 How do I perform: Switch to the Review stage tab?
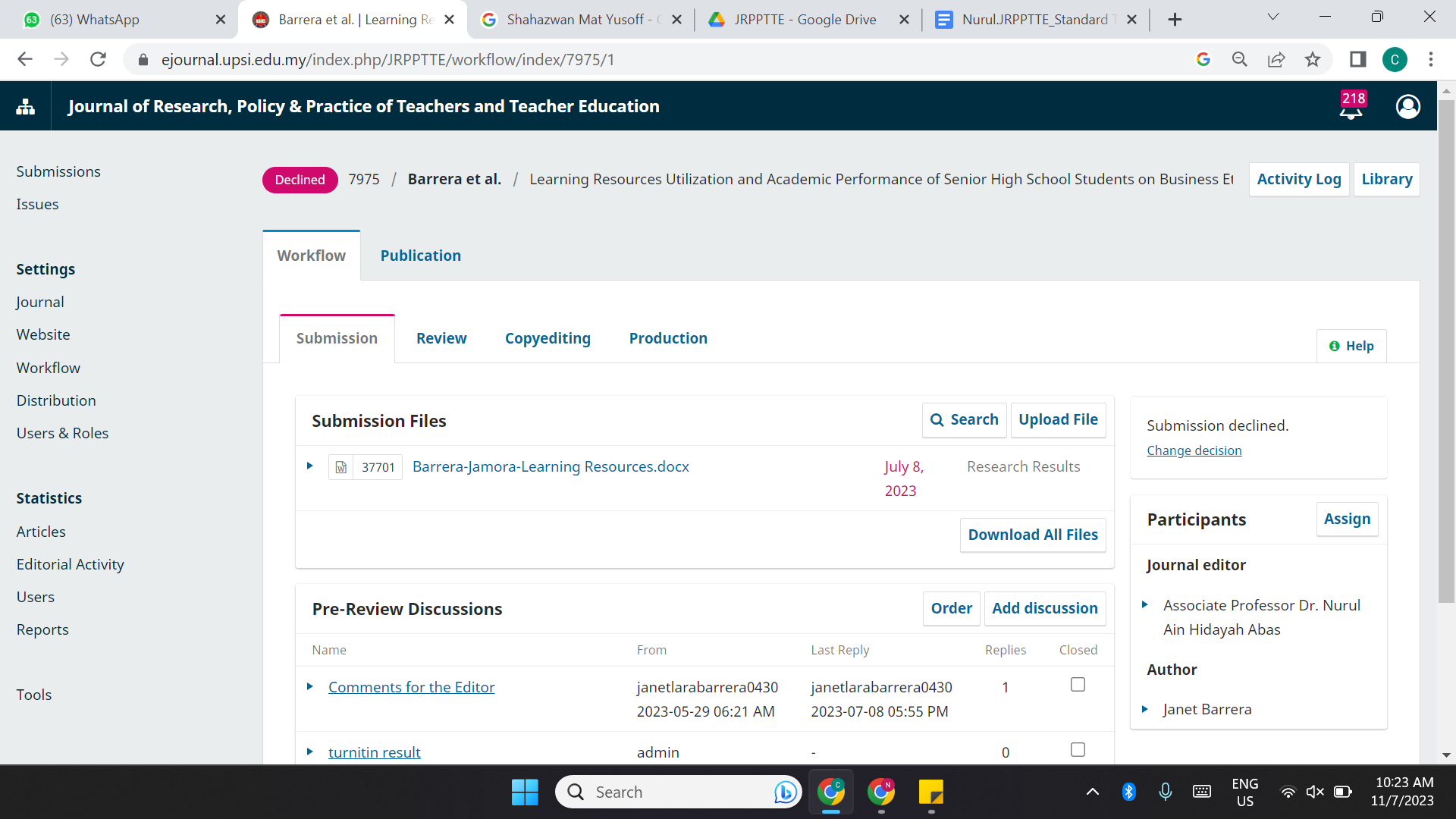pyautogui.click(x=441, y=338)
